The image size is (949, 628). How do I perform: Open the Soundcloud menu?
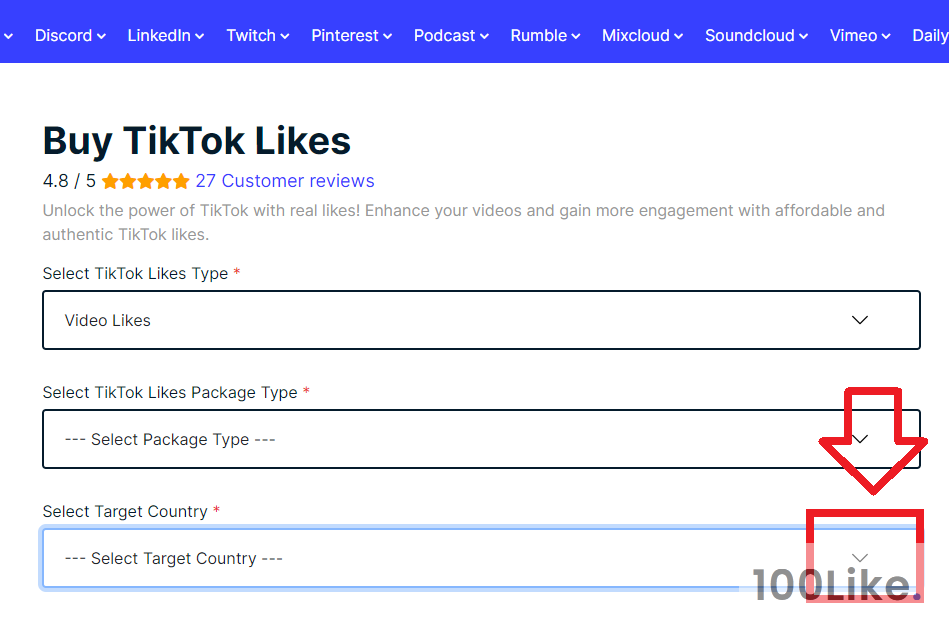pyautogui.click(x=757, y=36)
